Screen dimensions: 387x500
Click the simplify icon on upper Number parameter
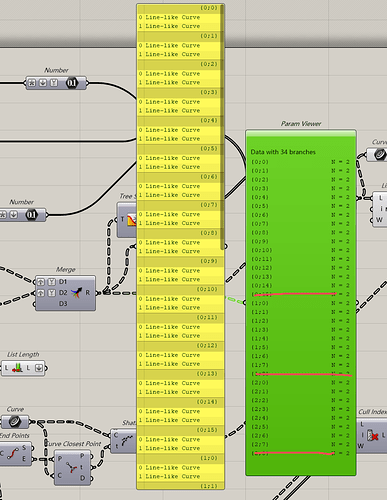point(54,83)
